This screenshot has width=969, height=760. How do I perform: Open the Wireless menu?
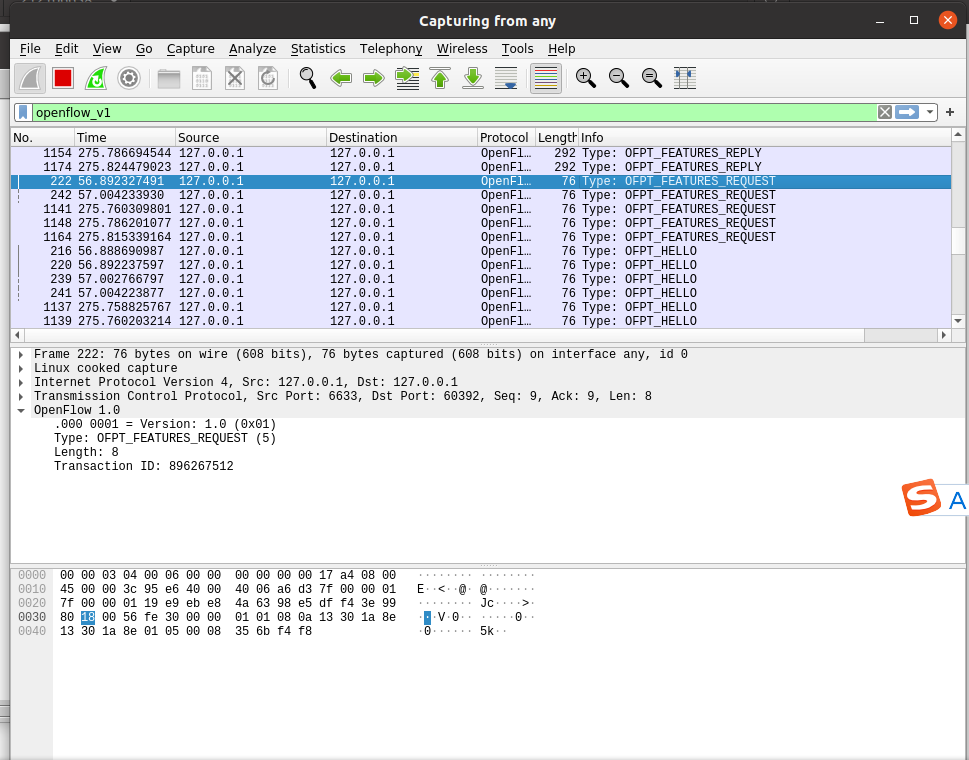coord(462,49)
